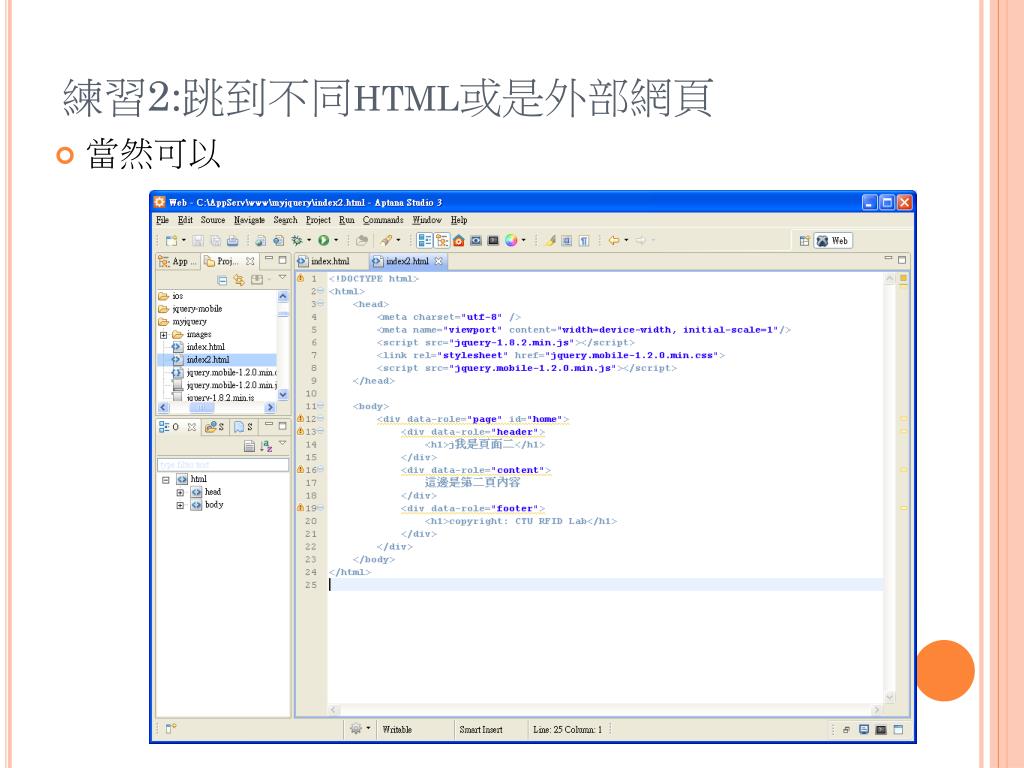Toggle the App Explorer toolbar icon
Screen dimensions: 1024x768
pyautogui.click(x=442, y=240)
